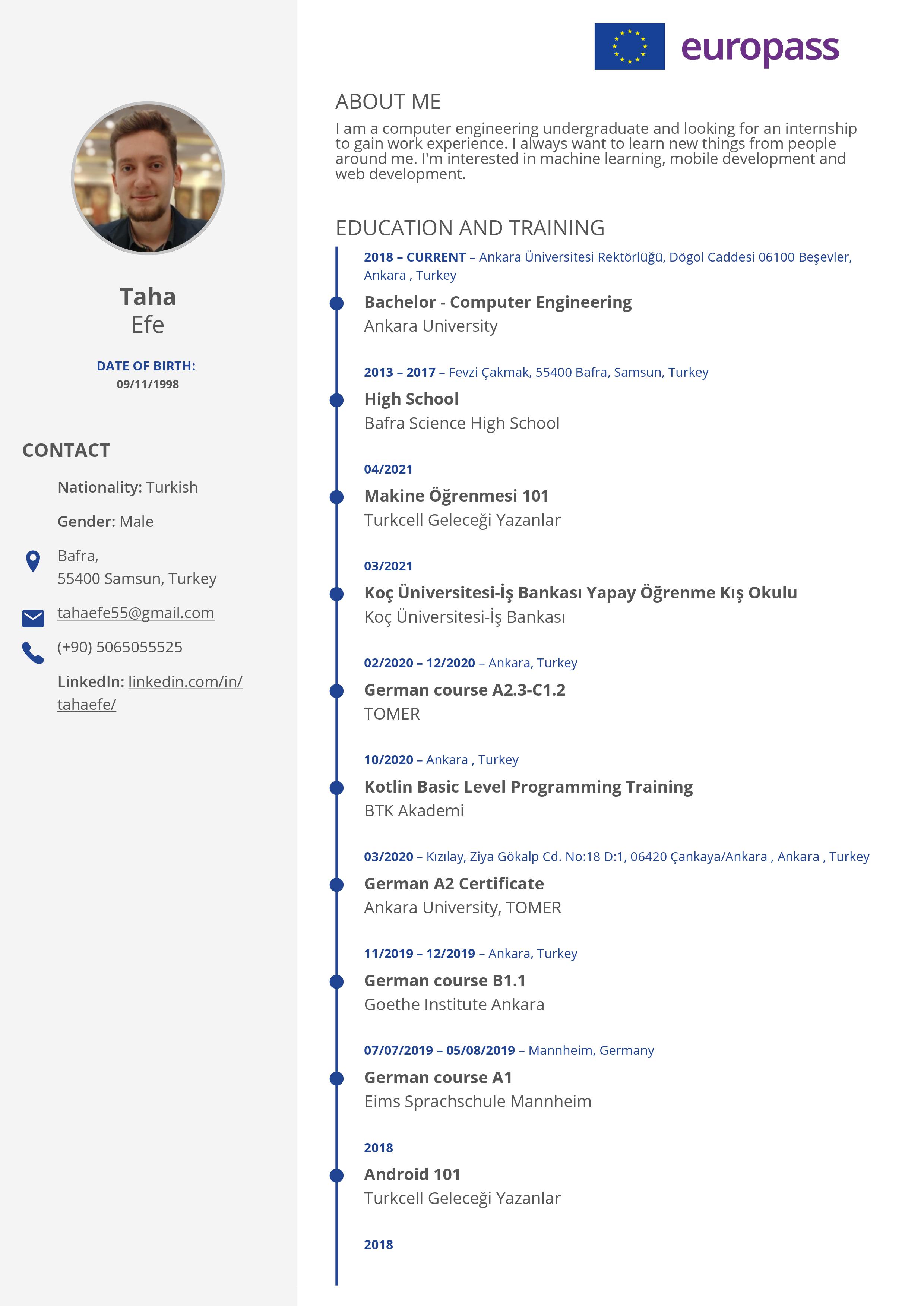This screenshot has height=1306, width=924.
Task: Click the timeline dot for Koç Üniversitesi-İş Bankası Kış Okulu
Action: [337, 594]
